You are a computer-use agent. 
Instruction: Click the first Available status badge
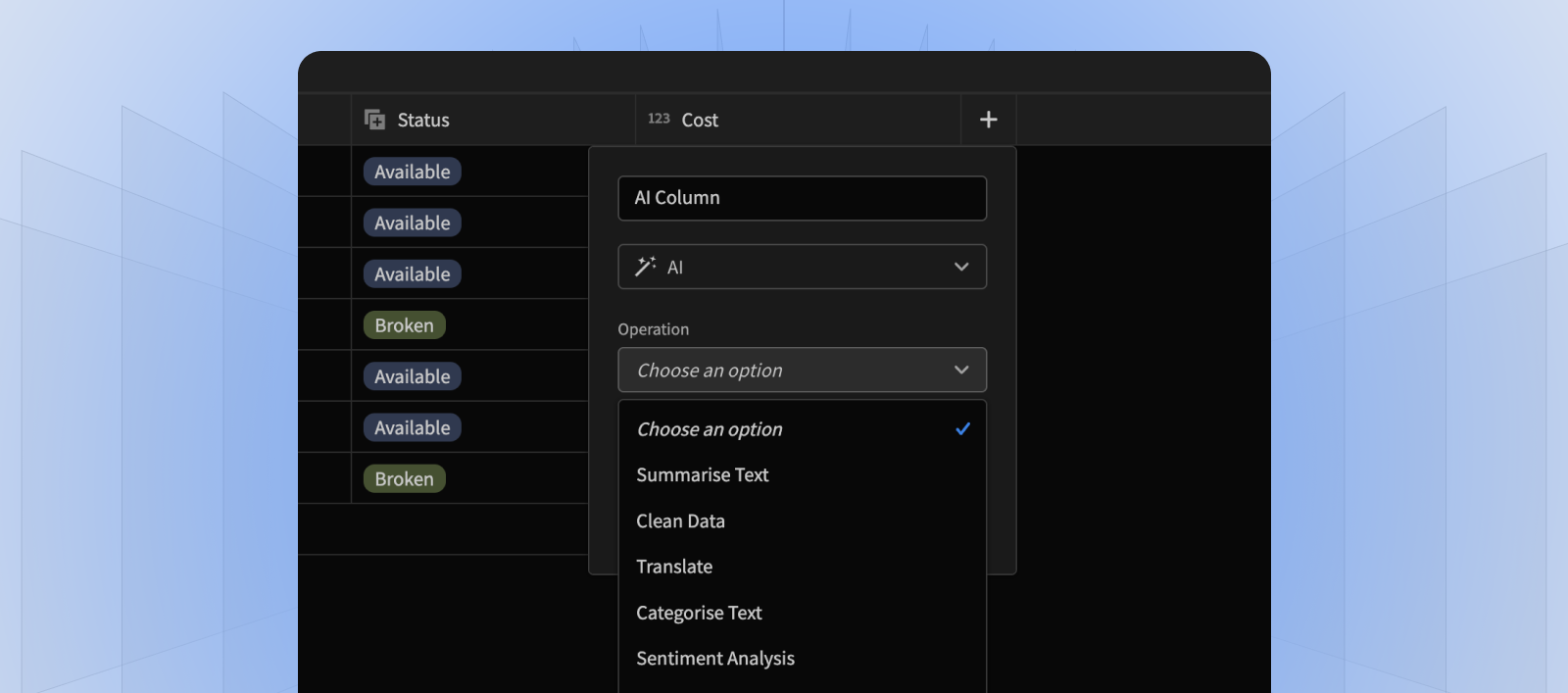tap(412, 172)
